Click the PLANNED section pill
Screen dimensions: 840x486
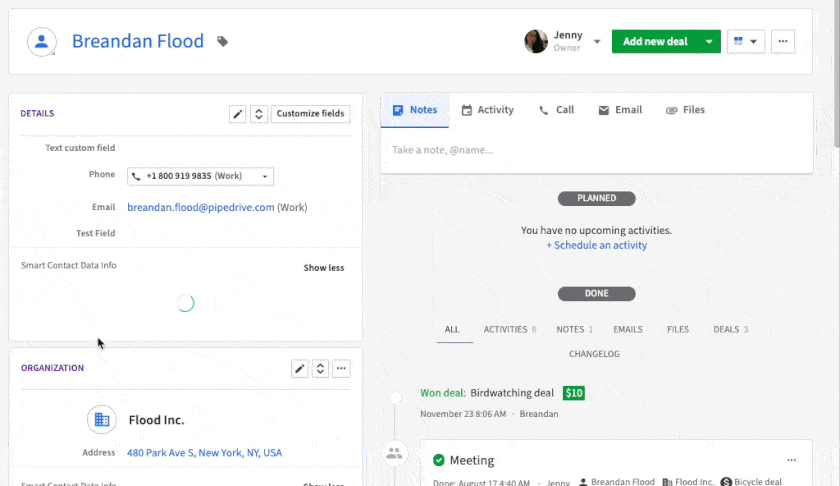tap(596, 198)
